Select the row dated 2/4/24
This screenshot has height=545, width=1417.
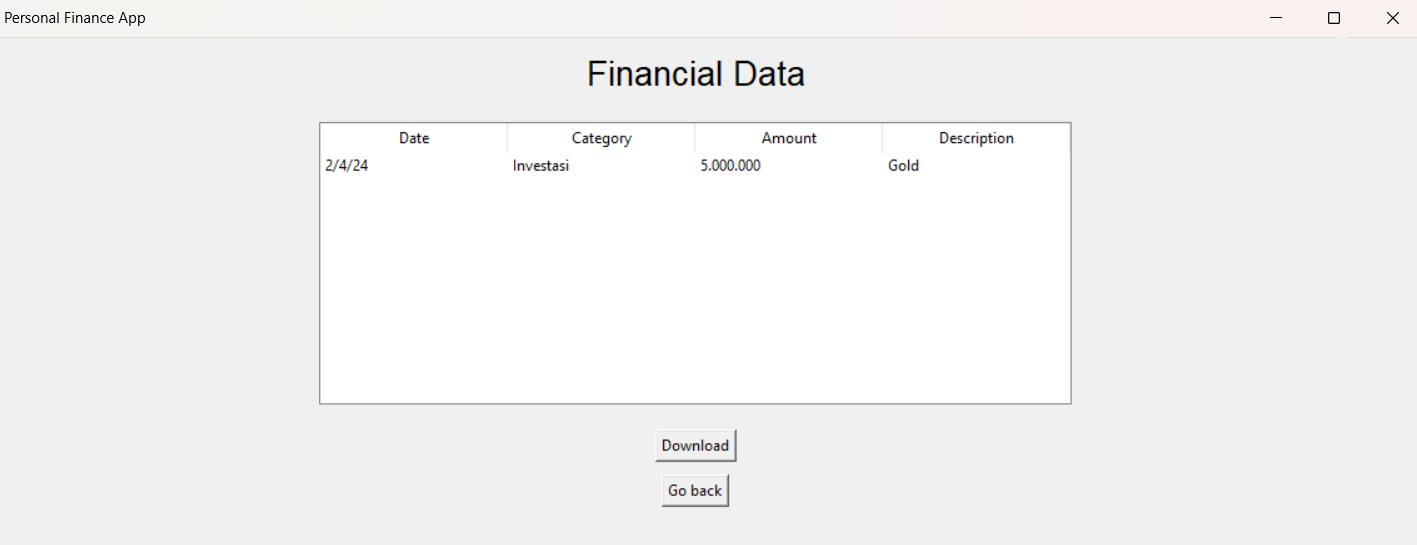click(x=347, y=166)
